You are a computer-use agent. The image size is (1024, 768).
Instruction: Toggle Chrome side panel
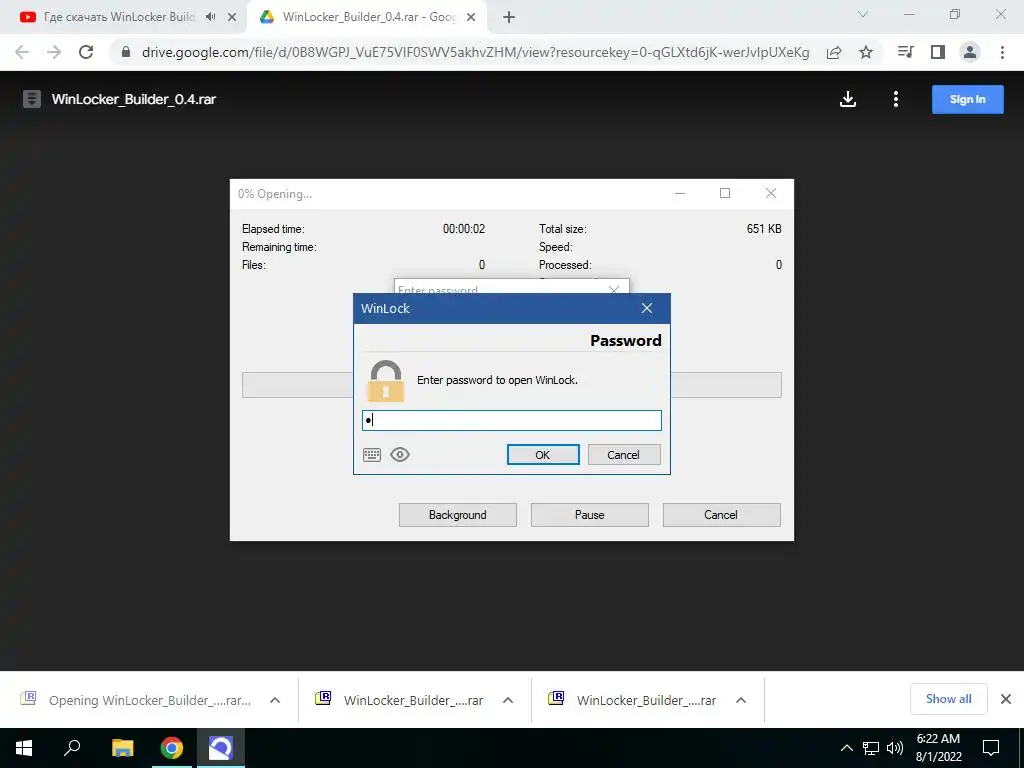pyautogui.click(x=938, y=52)
